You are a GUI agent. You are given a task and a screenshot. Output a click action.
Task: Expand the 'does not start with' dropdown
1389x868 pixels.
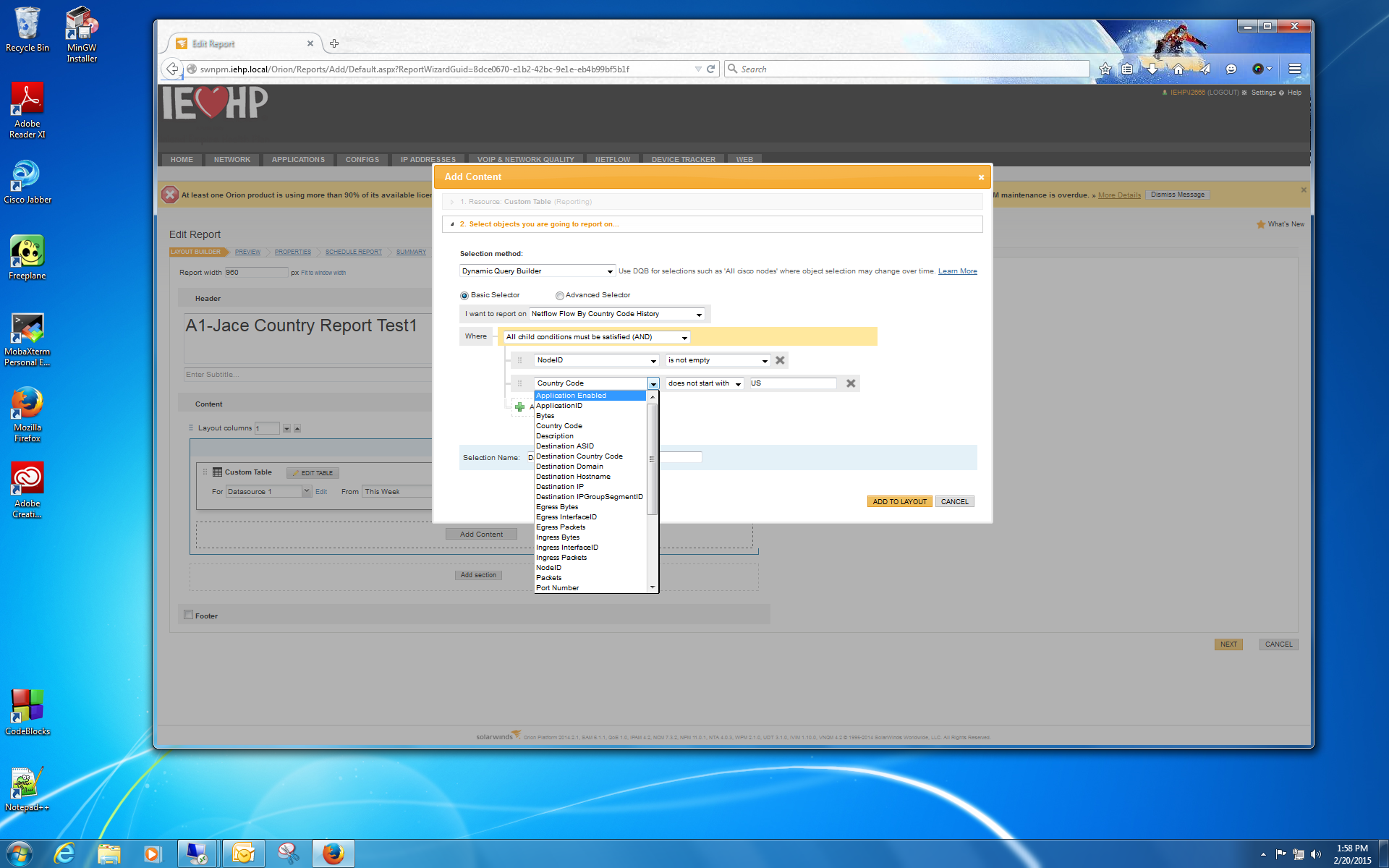click(705, 383)
